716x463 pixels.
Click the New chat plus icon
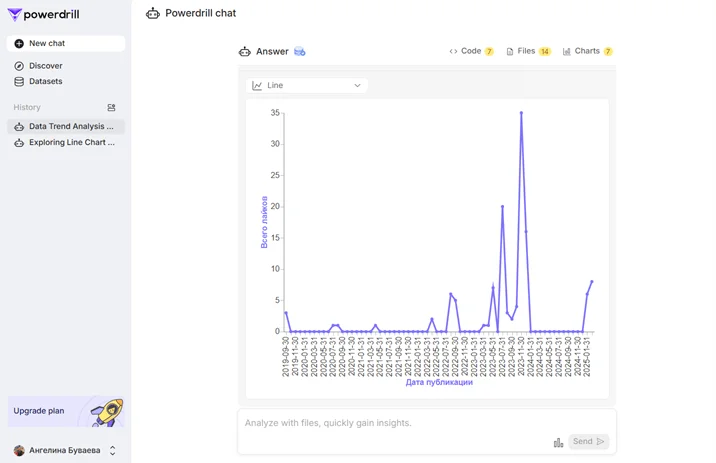pyautogui.click(x=19, y=44)
